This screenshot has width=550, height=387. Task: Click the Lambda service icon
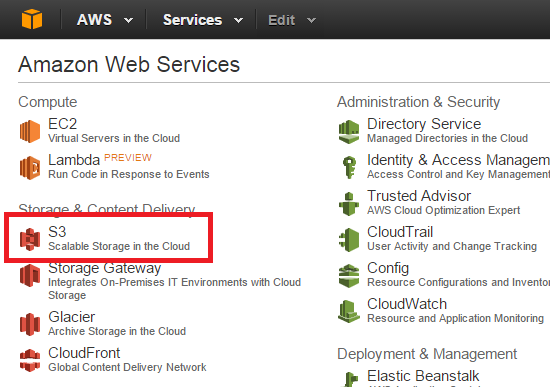coord(30,168)
